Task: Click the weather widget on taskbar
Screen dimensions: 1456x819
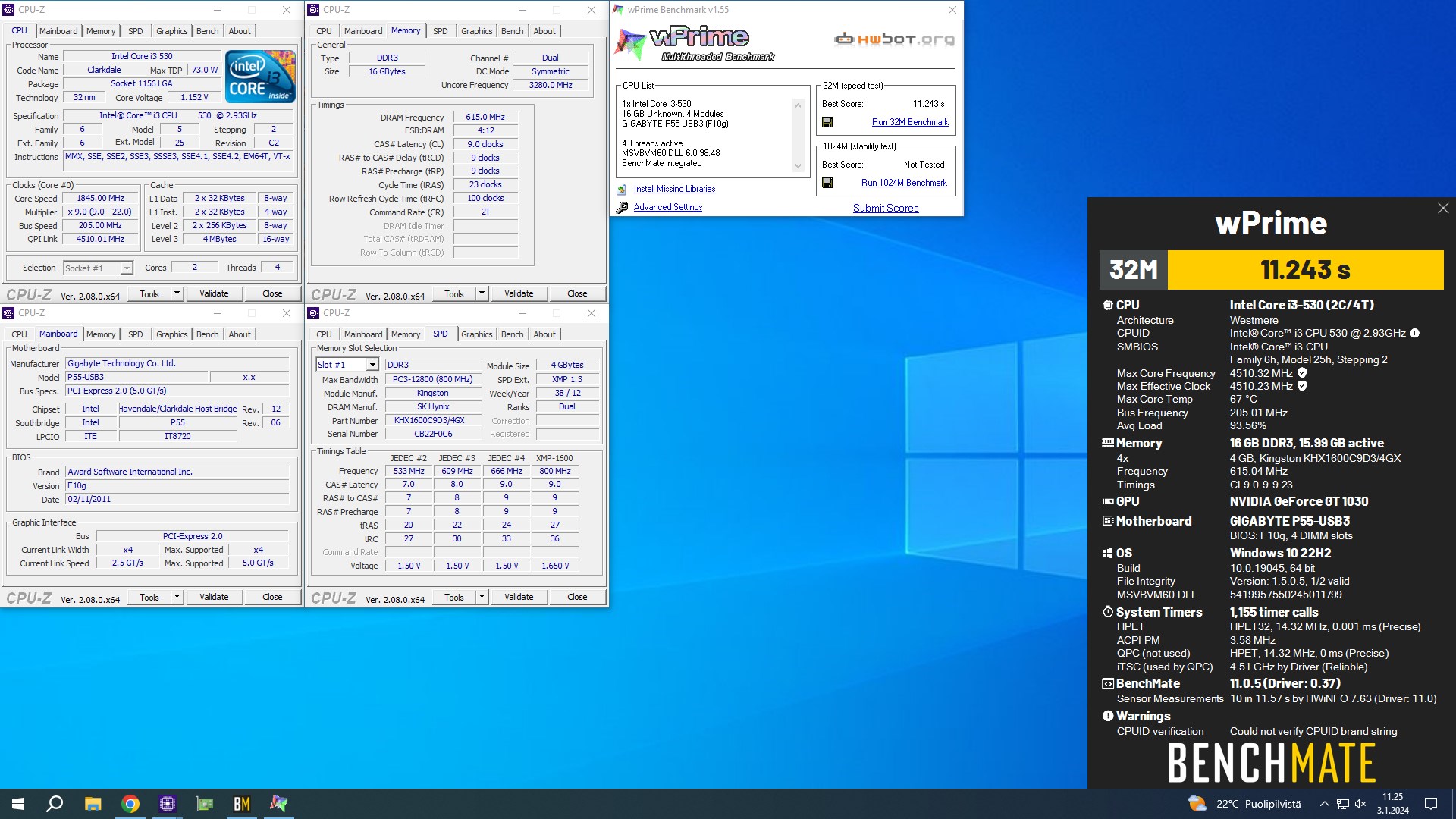Action: click(1244, 804)
